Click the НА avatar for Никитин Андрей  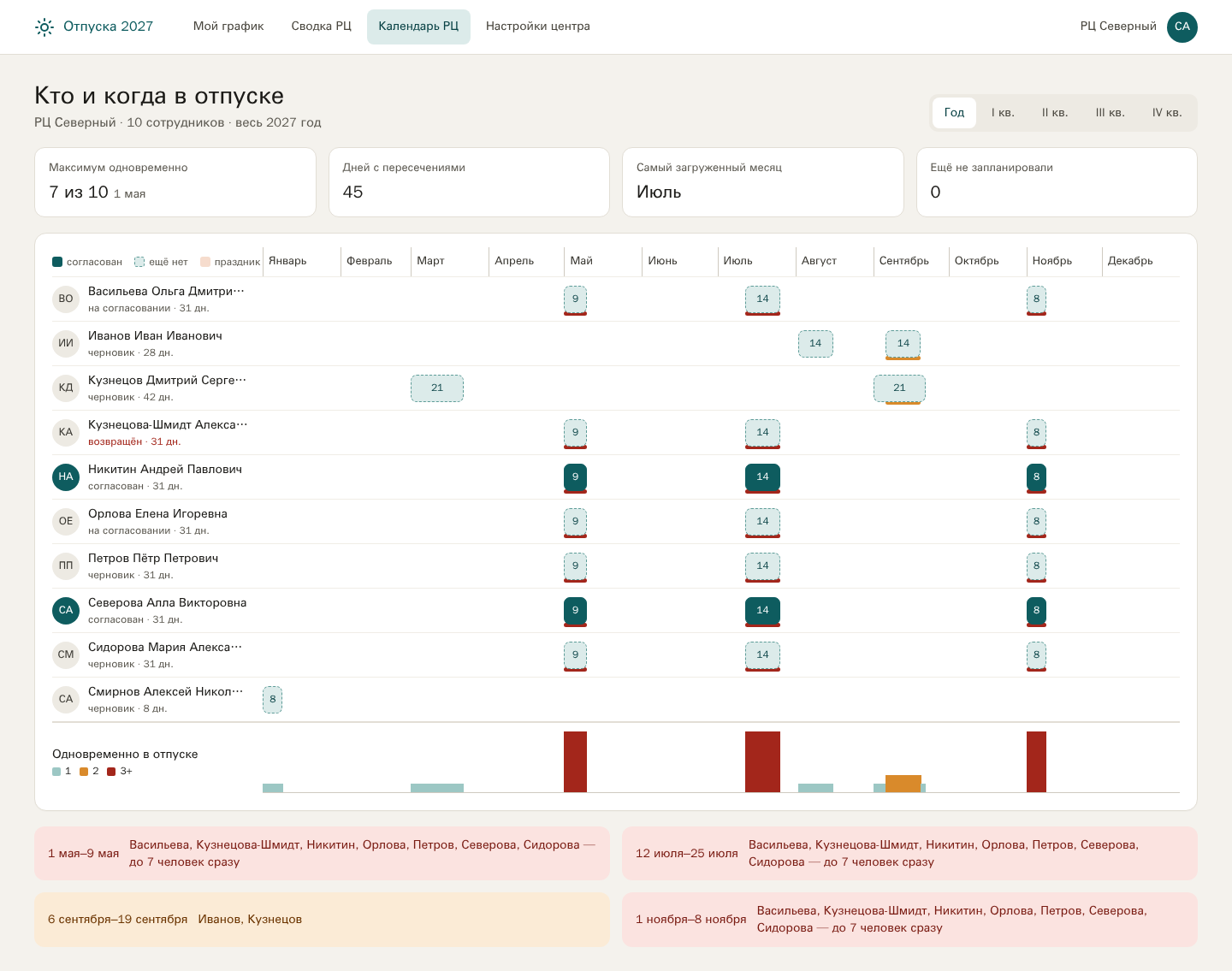tap(66, 477)
